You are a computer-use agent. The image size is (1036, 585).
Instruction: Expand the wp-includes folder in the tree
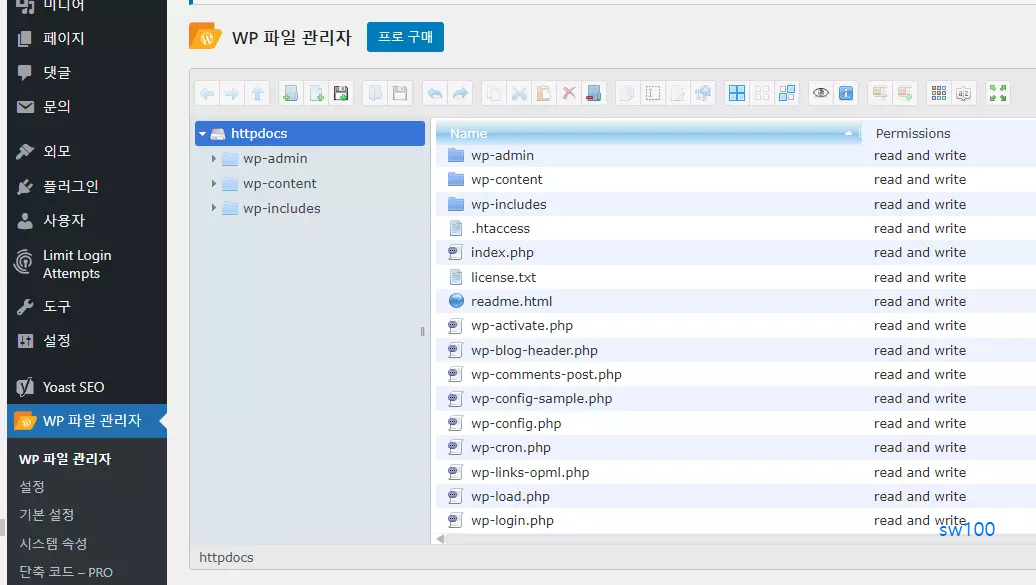pyautogui.click(x=214, y=208)
